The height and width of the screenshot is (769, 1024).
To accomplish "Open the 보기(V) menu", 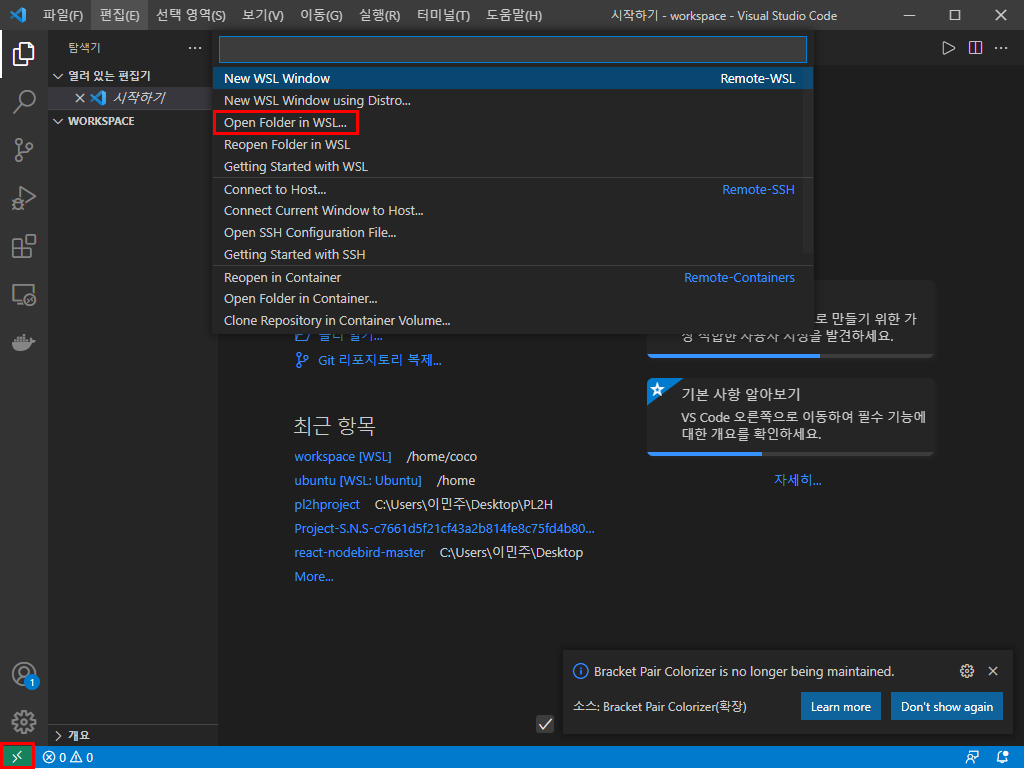I will (x=263, y=15).
